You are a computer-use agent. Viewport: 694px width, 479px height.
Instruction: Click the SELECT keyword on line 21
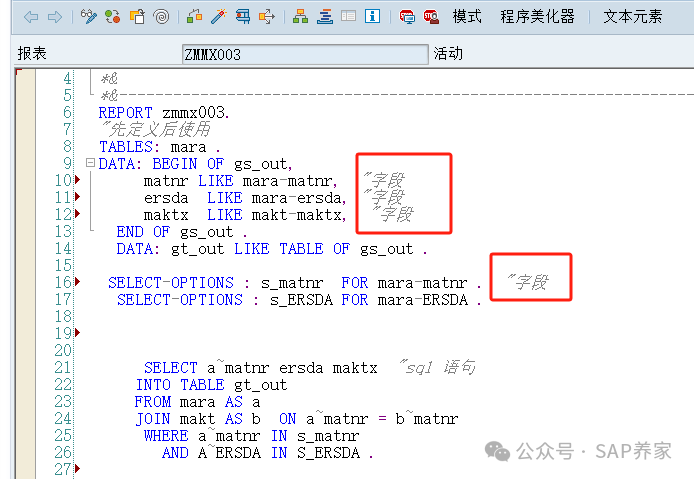tap(170, 367)
